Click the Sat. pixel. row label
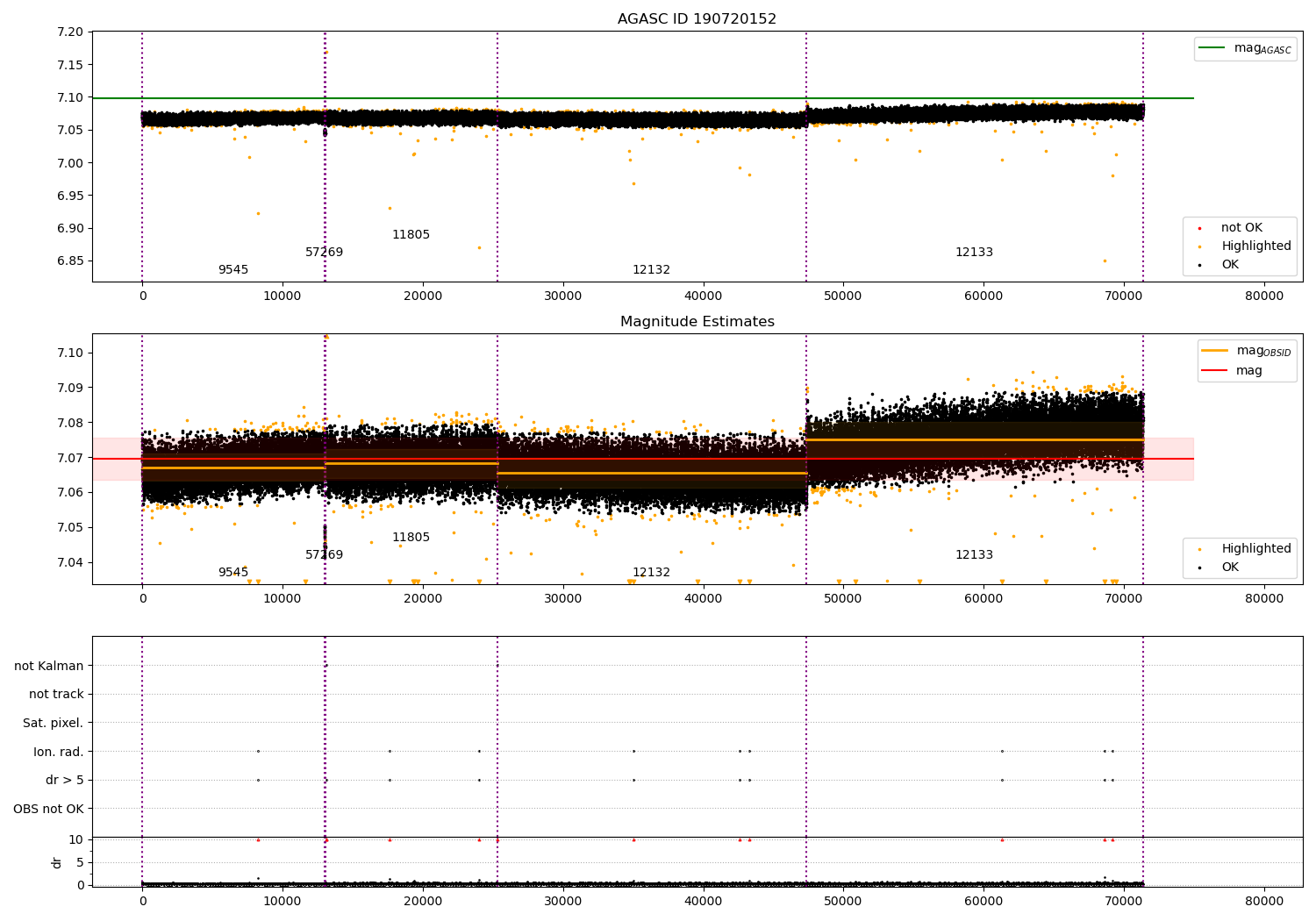The height and width of the screenshot is (921, 1316). (x=54, y=723)
